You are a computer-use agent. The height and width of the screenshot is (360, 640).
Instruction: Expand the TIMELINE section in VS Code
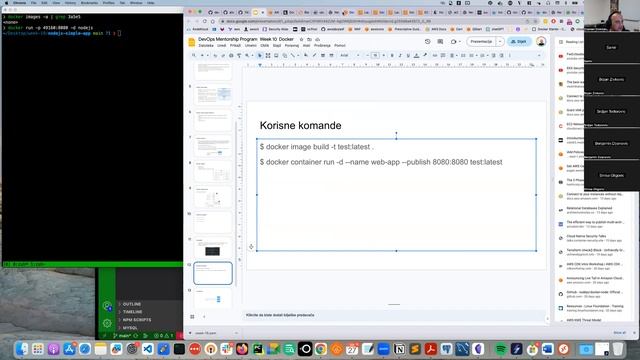click(133, 312)
